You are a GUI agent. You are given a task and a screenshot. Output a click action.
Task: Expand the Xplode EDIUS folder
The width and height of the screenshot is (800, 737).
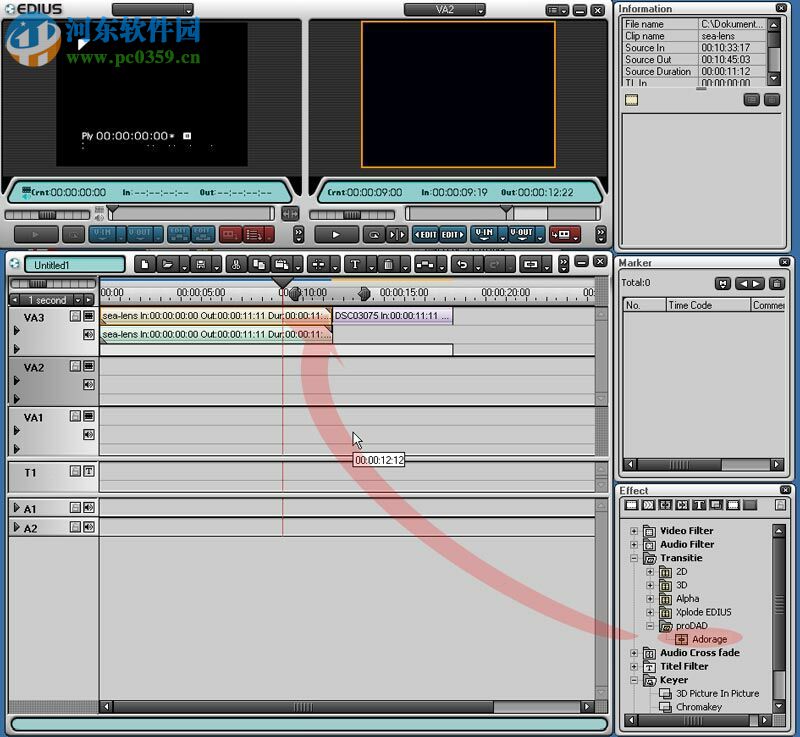[x=650, y=612]
